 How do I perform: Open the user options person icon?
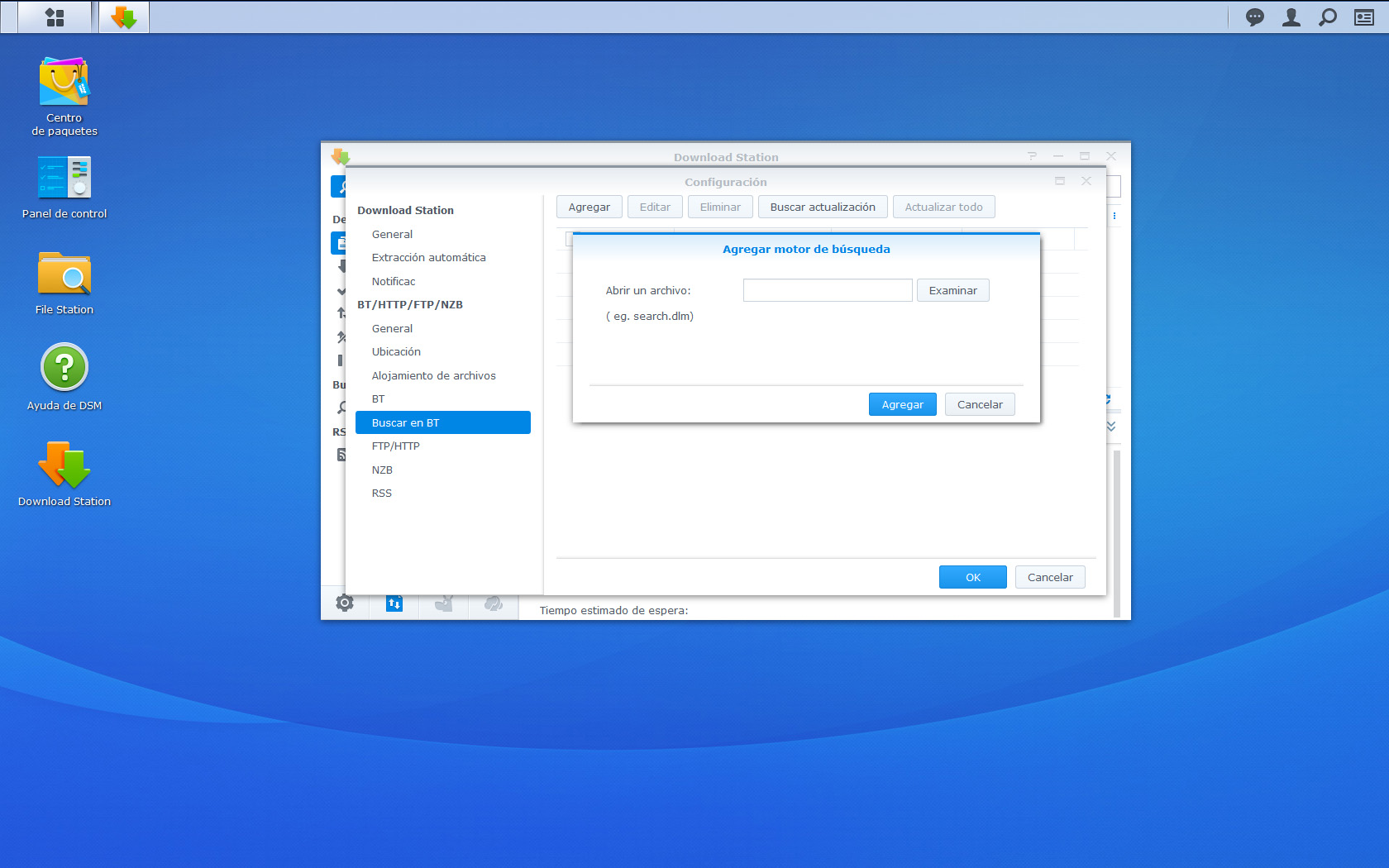(1291, 17)
